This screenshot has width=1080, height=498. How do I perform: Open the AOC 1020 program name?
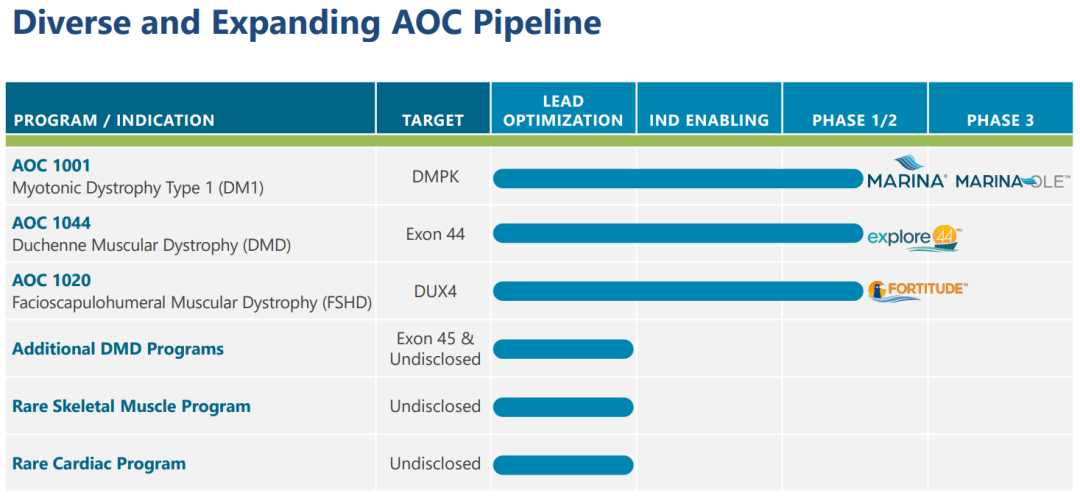pyautogui.click(x=51, y=281)
